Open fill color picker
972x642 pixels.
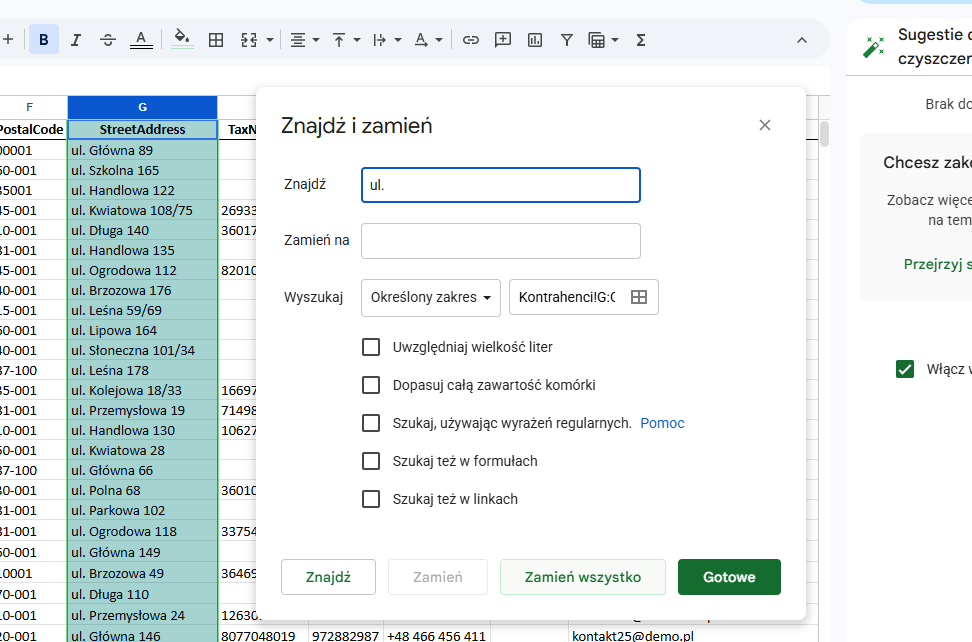pyautogui.click(x=182, y=38)
